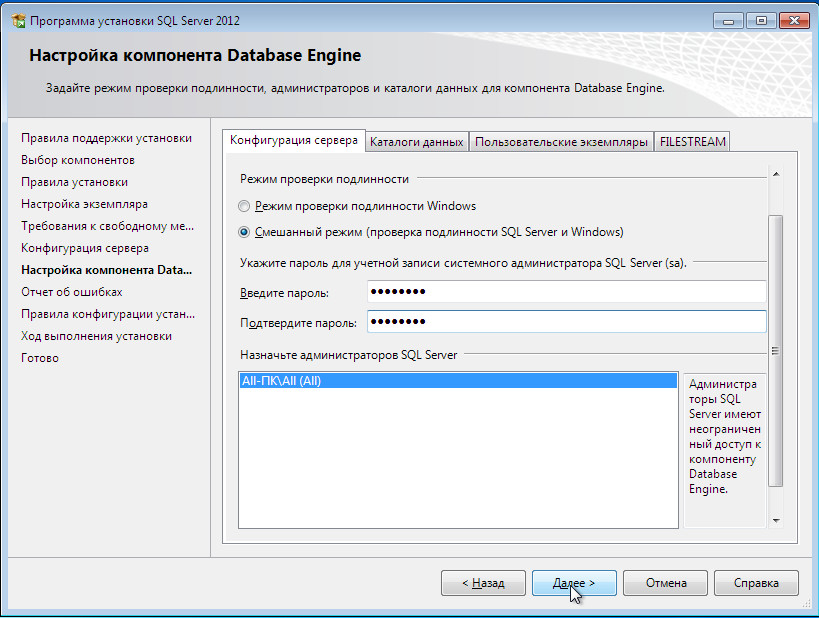Click Настройка компонента Data... step
The height and width of the screenshot is (618, 819).
tap(107, 270)
